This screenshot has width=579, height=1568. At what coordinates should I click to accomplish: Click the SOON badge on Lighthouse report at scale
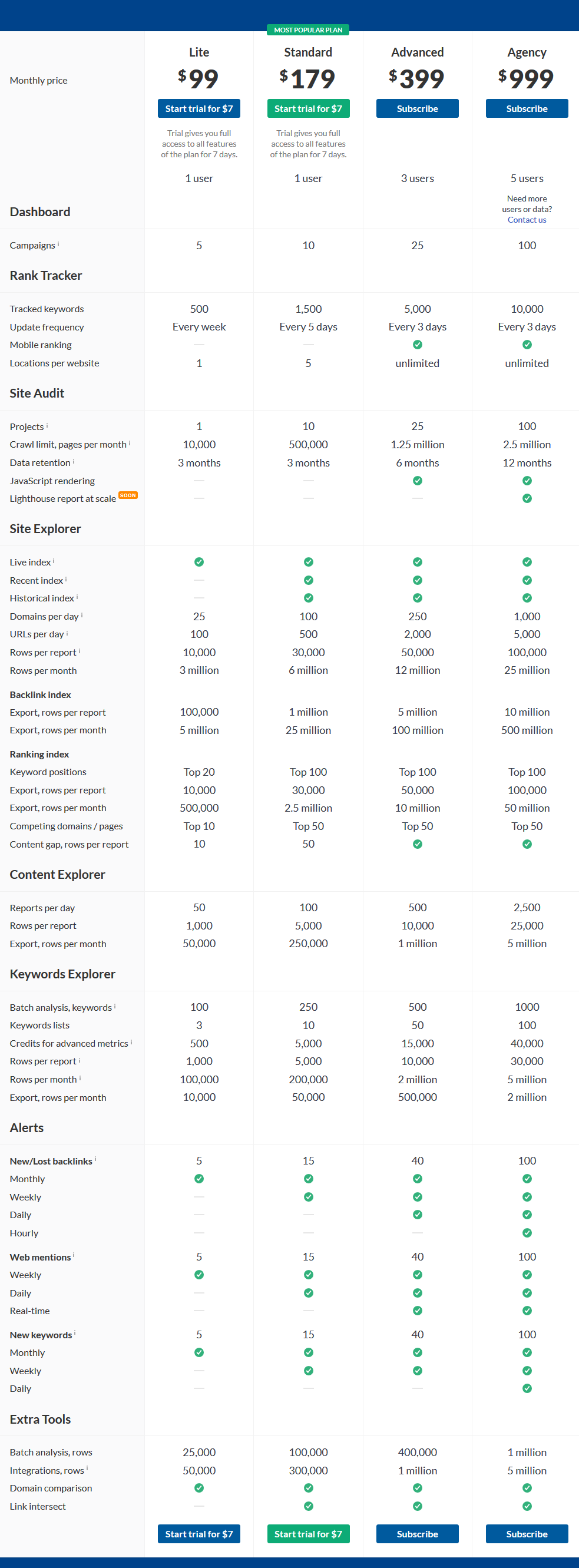pos(128,495)
